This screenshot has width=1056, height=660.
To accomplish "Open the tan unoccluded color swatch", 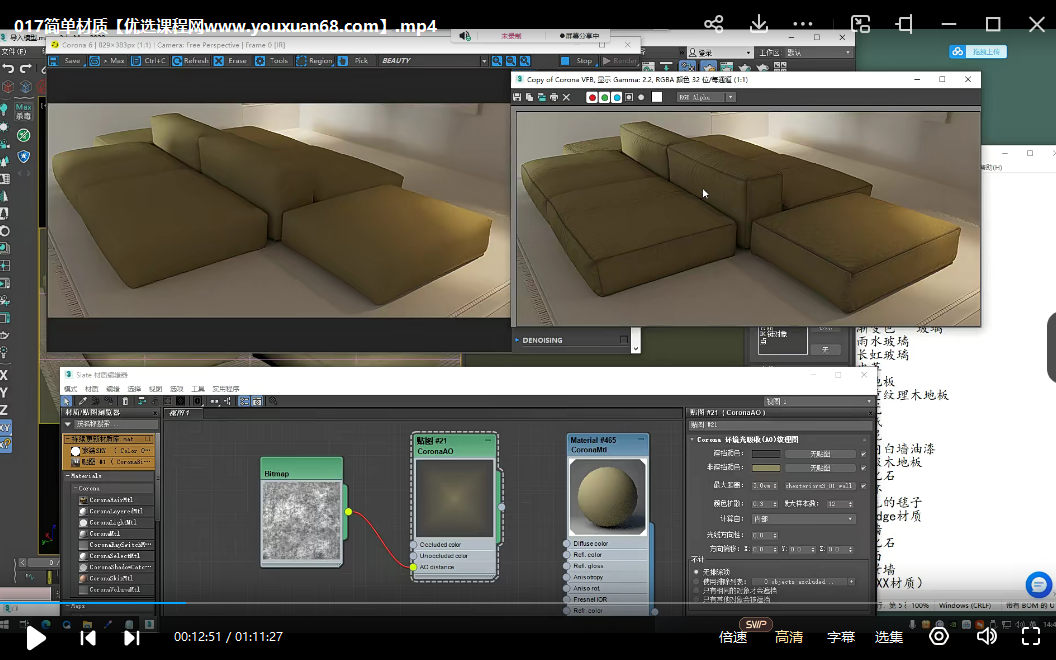I will 766,467.
